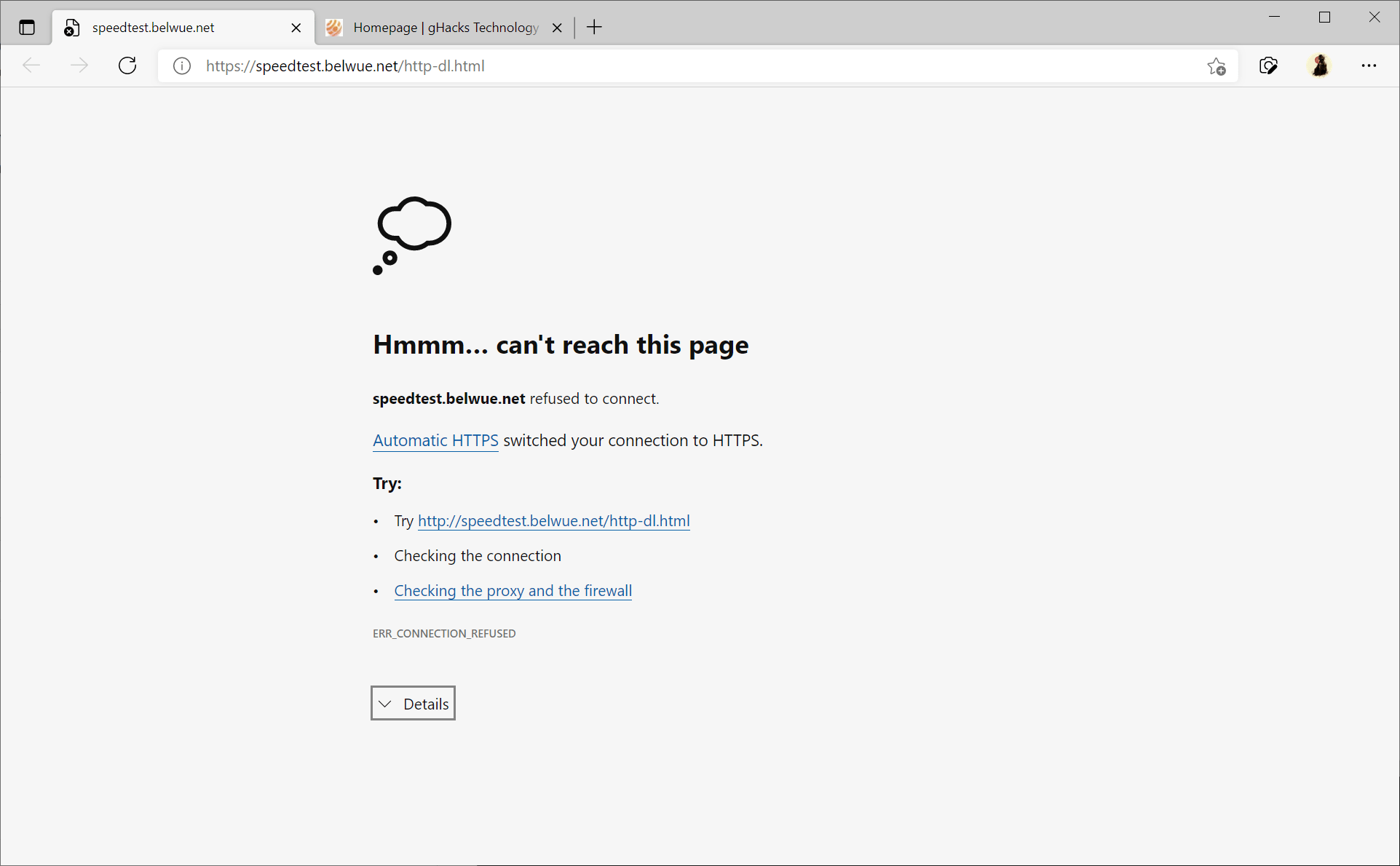Click the Automatic HTTPS link
Screen dimensions: 1400x866
(435, 440)
